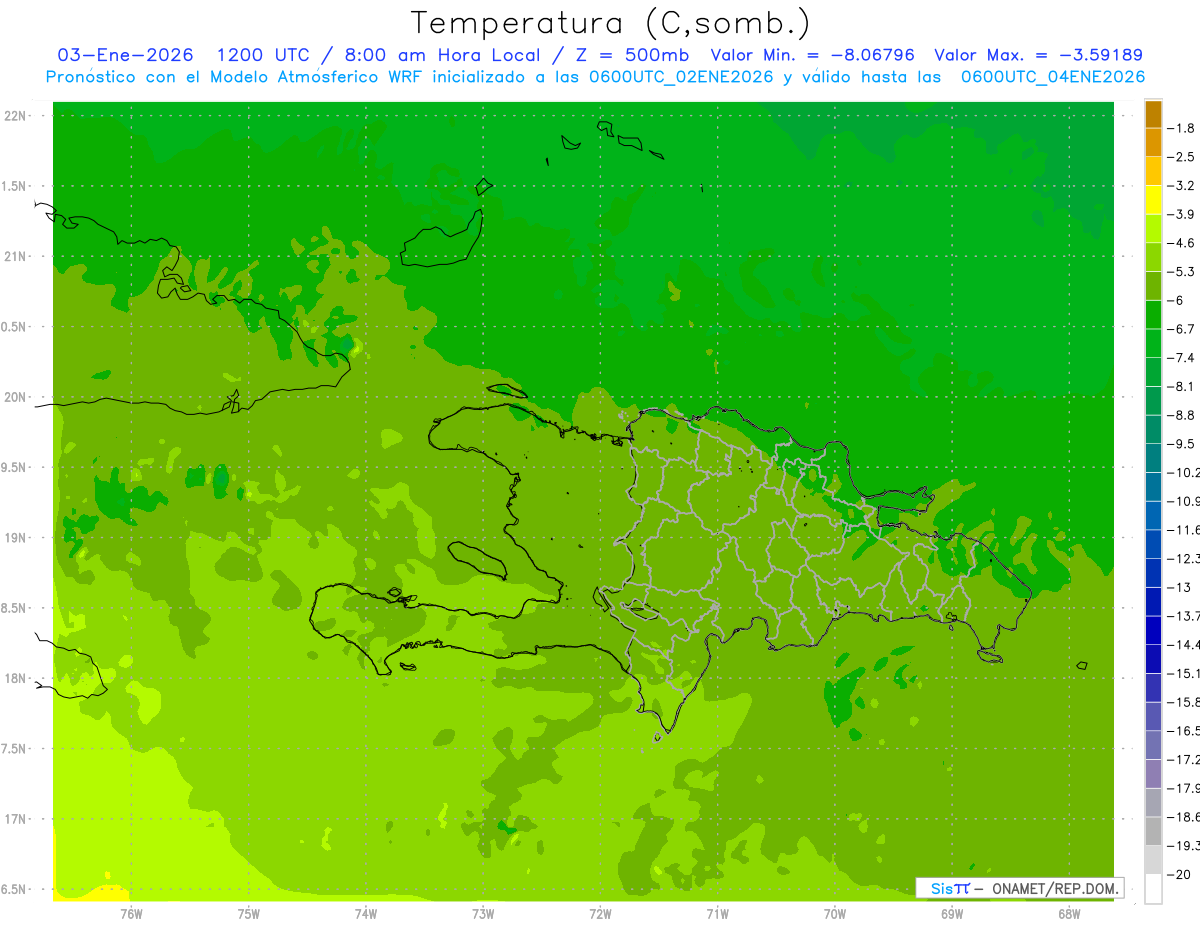Image resolution: width=1200 pixels, height=927 pixels.
Task: Pick the purple swatch between -17.2 and -17.9
Action: (1153, 774)
